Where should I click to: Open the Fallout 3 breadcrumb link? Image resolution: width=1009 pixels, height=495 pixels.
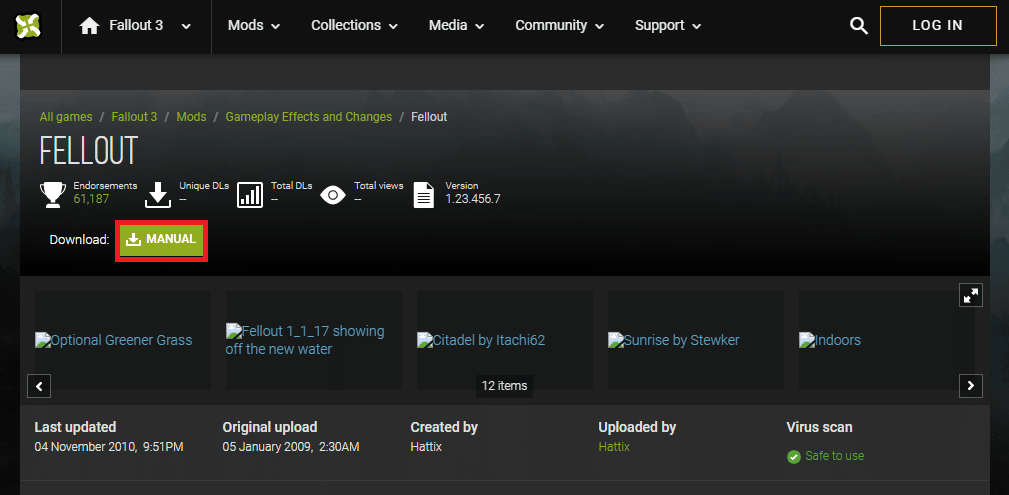134,117
